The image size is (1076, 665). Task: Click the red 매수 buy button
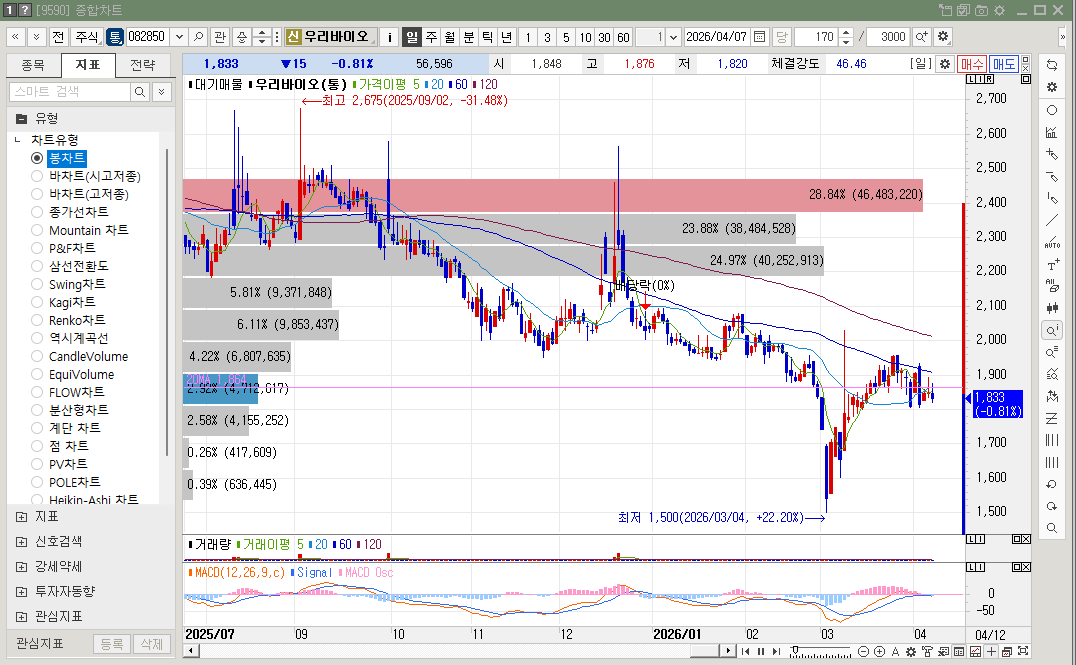pyautogui.click(x=972, y=64)
